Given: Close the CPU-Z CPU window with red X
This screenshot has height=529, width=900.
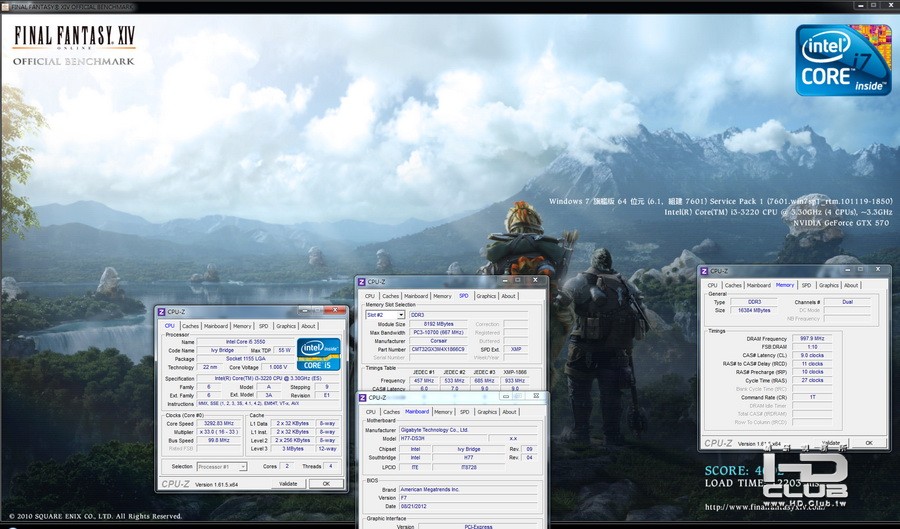Looking at the screenshot, I should tap(334, 310).
